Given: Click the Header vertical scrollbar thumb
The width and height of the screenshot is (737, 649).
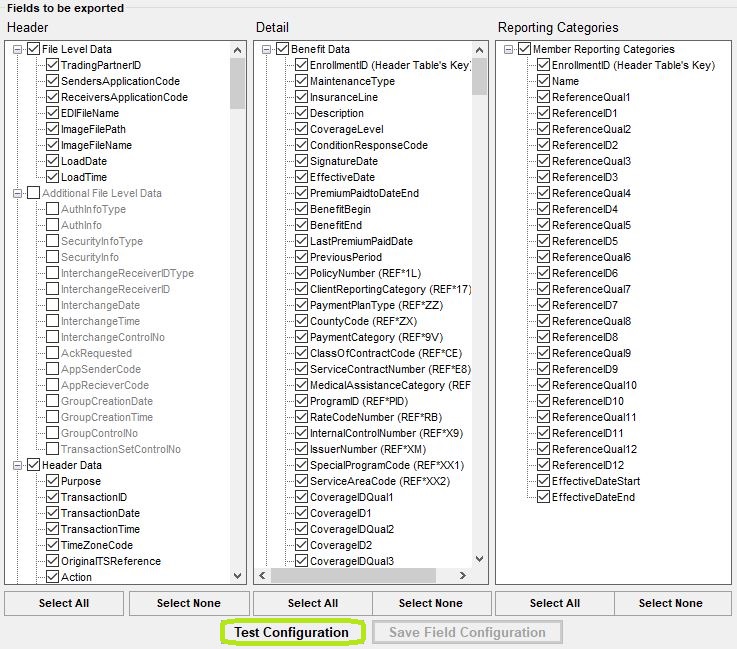Looking at the screenshot, I should (237, 83).
